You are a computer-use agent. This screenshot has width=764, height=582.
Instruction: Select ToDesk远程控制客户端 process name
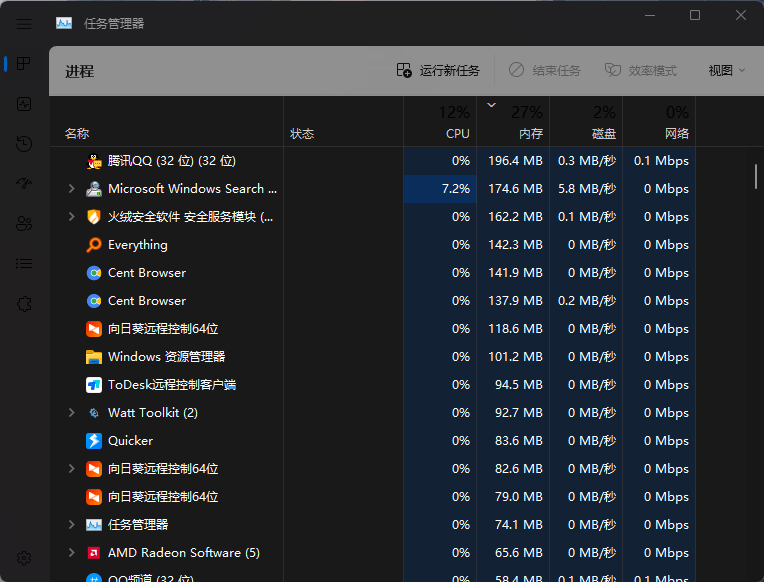tap(172, 385)
